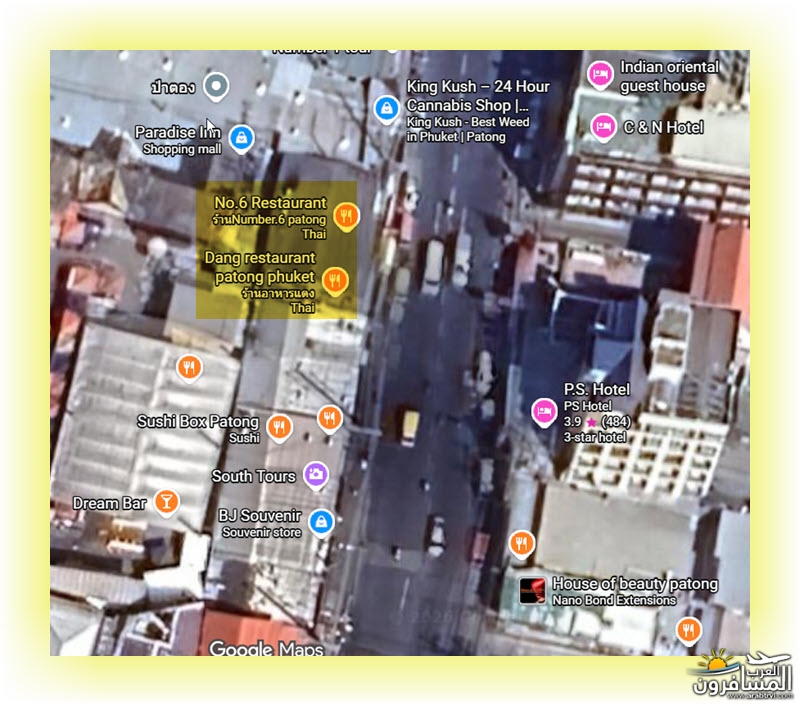This screenshot has height=706, width=800.
Task: Click the grey location pin beside ป่าตอง
Action: 214,87
